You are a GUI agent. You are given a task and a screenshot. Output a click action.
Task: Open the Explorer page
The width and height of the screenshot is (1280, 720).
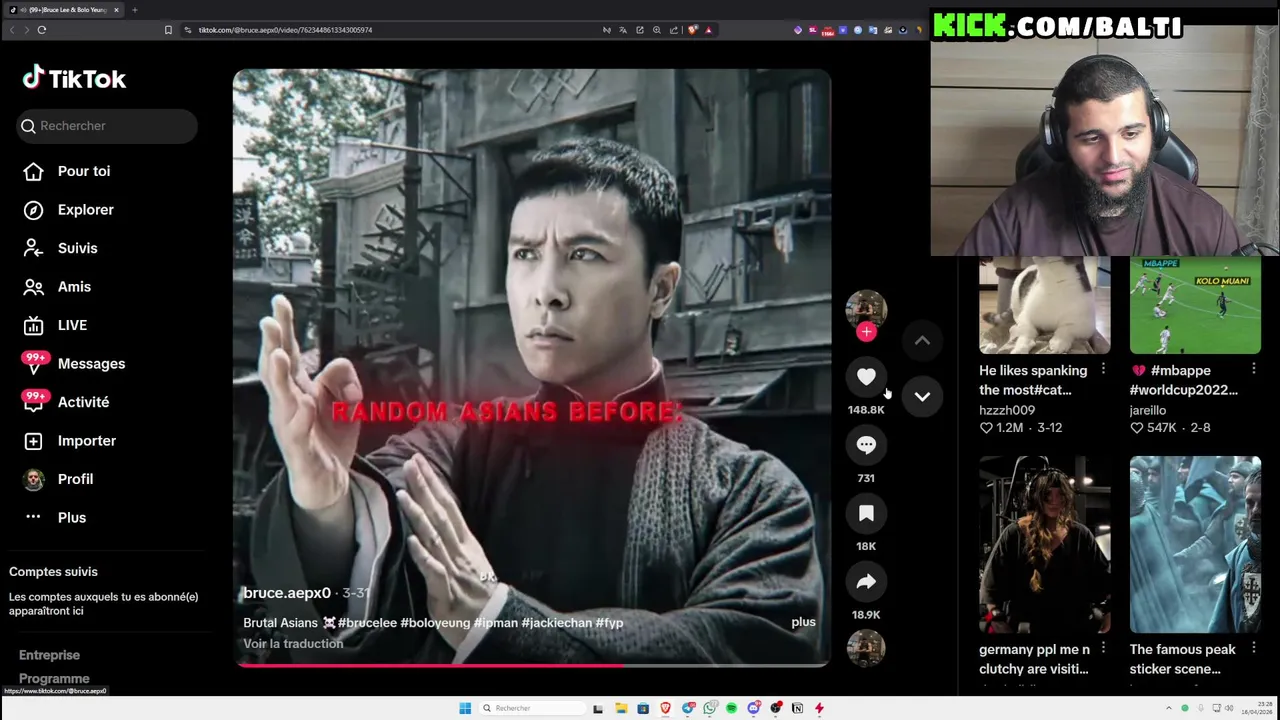85,210
